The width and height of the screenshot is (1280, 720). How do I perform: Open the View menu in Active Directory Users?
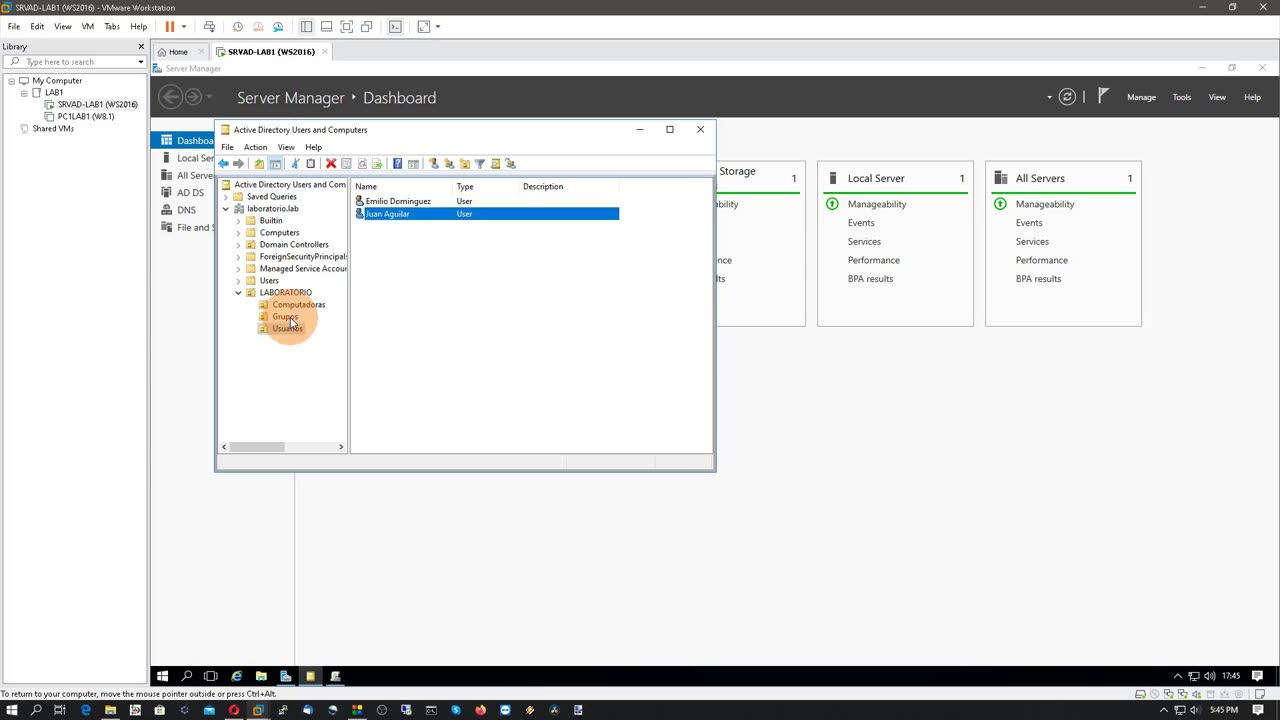(x=286, y=147)
